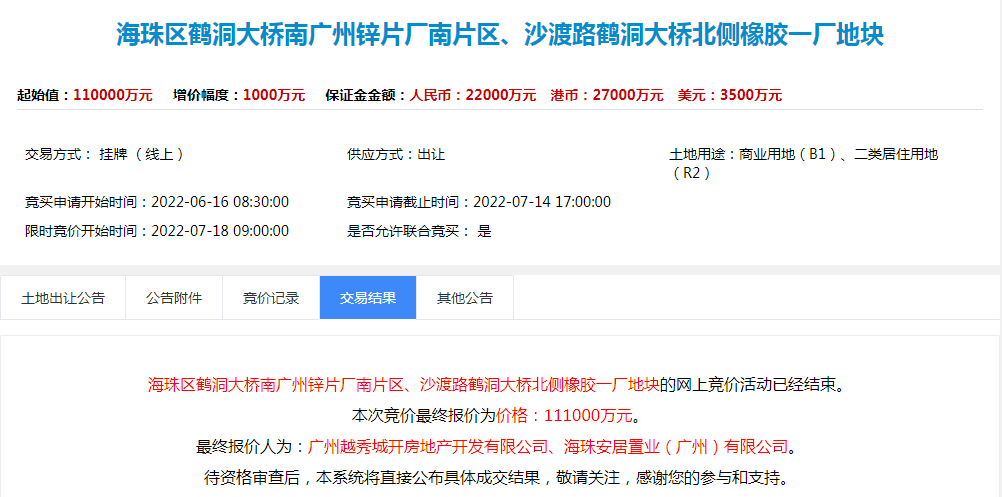Click bidder 海珠安居置业（广州）有限公司
1002x497 pixels.
(677, 447)
